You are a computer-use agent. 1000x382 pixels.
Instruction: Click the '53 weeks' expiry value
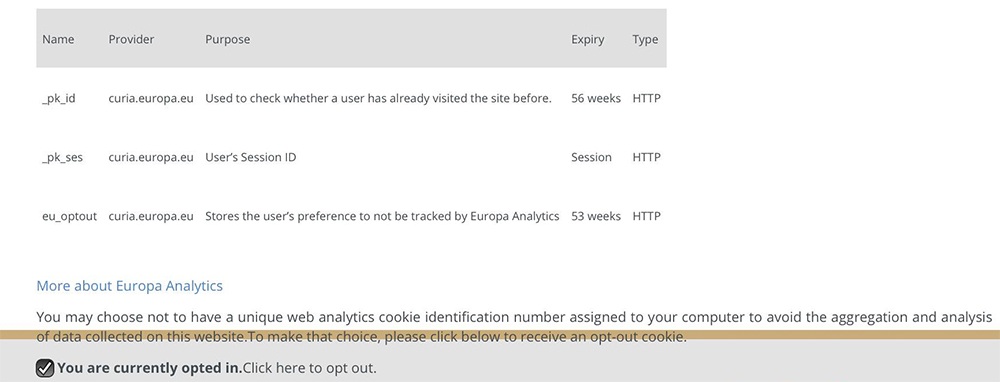coord(596,216)
